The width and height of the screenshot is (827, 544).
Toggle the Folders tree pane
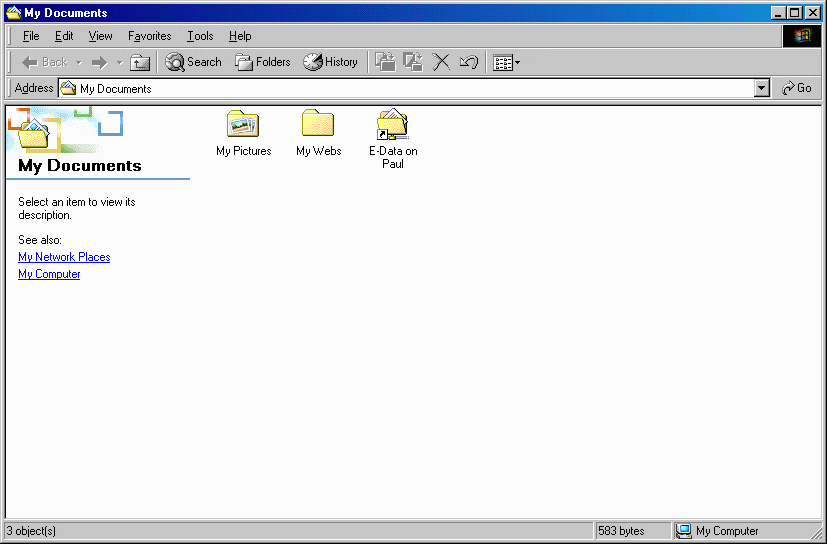tap(263, 62)
